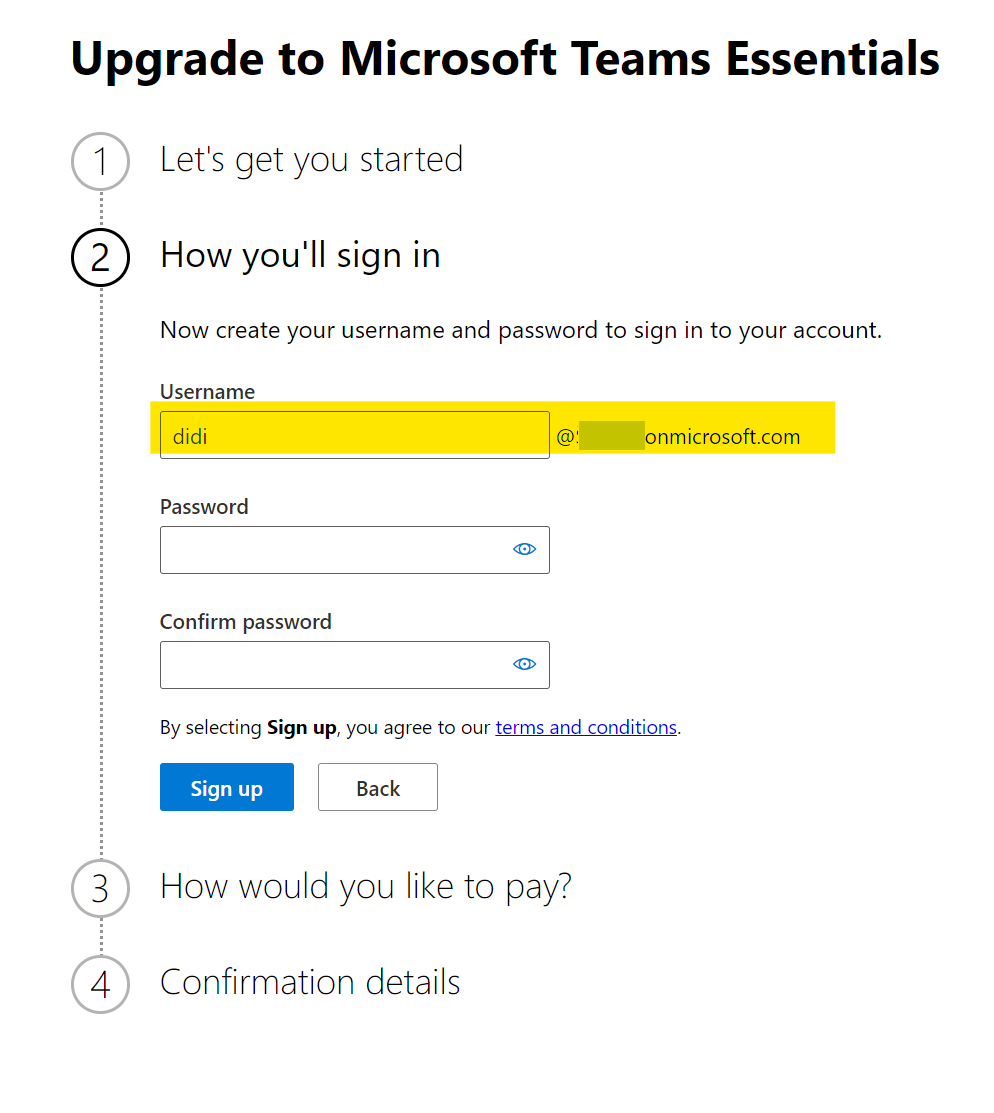Click the Upgrade to Microsoft Teams Essentials title
994x1113 pixels.
coord(505,59)
